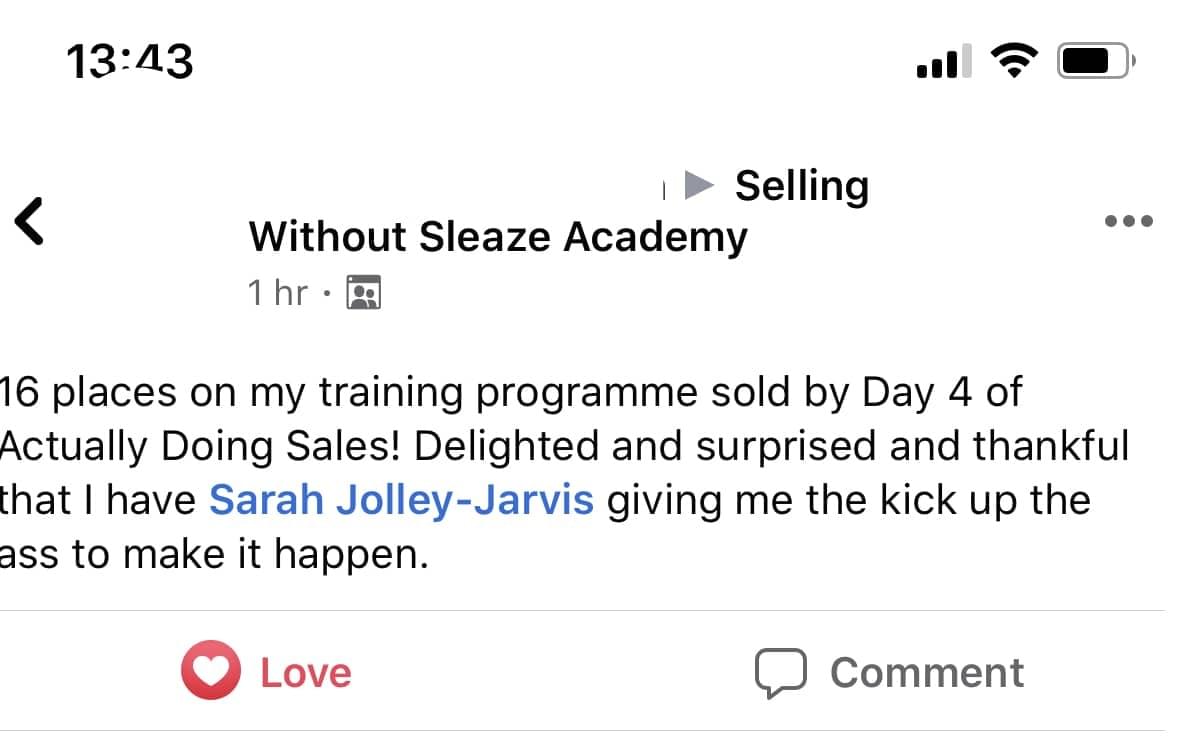
Task: Tap the word 'thankful' in the post
Action: click(1051, 446)
